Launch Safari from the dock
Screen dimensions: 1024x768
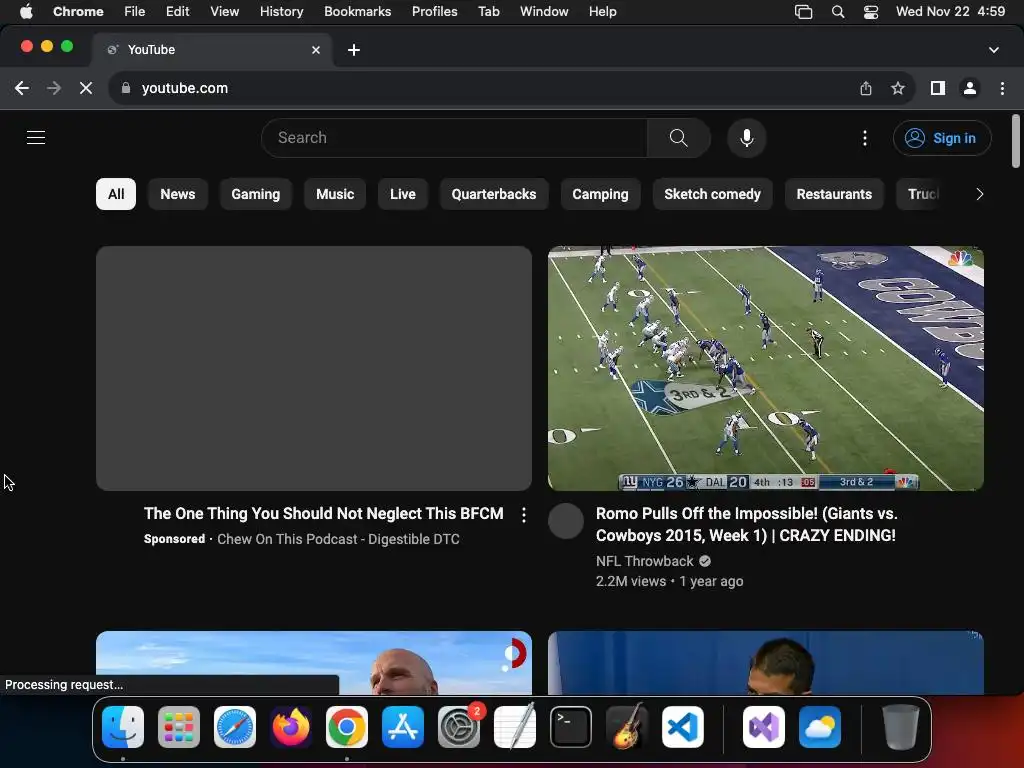click(x=235, y=727)
